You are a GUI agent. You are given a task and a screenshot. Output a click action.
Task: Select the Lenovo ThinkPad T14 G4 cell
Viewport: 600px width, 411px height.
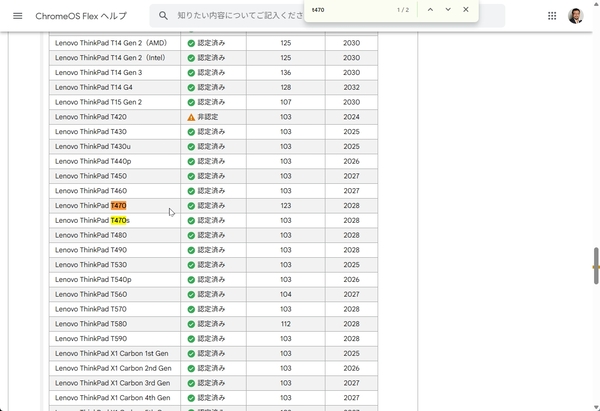click(x=115, y=87)
